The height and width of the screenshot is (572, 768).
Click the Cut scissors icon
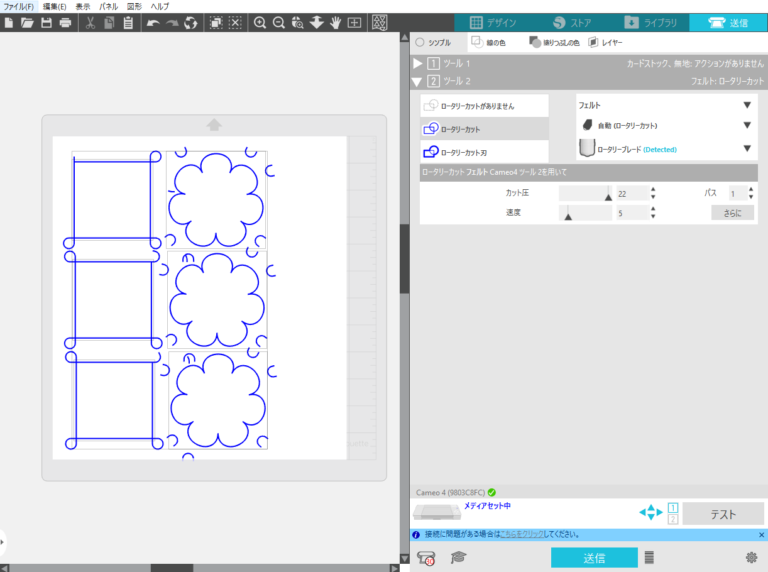(x=90, y=23)
